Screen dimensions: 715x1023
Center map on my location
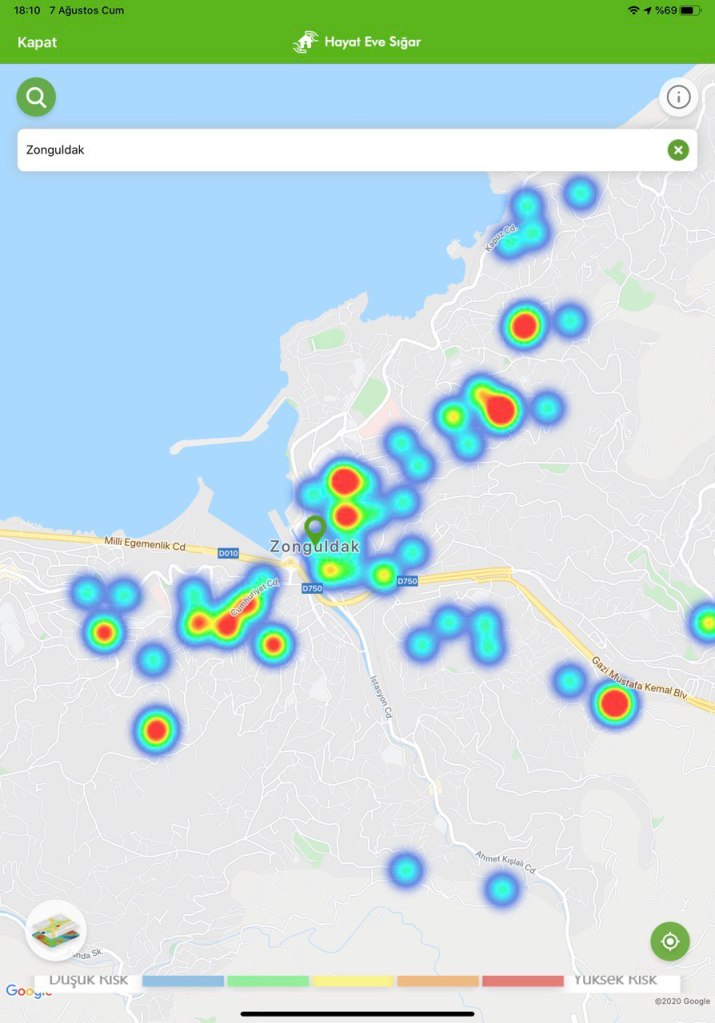(670, 941)
